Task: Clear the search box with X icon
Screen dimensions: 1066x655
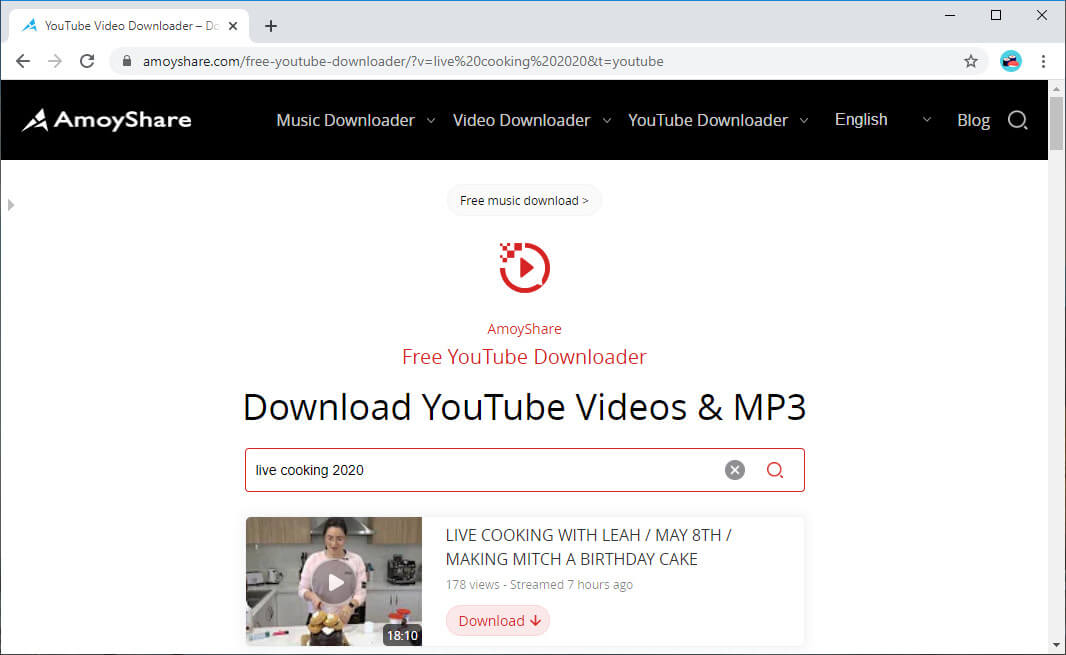Action: [x=734, y=470]
